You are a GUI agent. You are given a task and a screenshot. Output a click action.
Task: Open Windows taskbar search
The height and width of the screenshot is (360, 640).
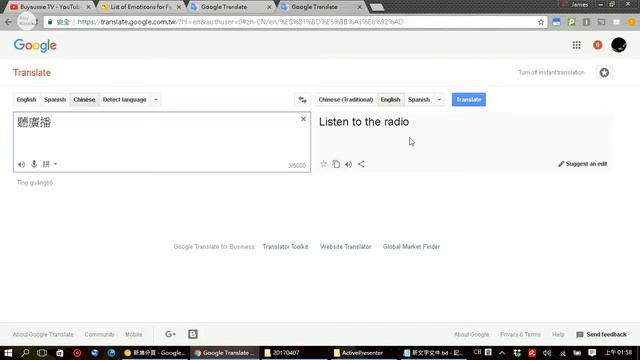[25, 353]
